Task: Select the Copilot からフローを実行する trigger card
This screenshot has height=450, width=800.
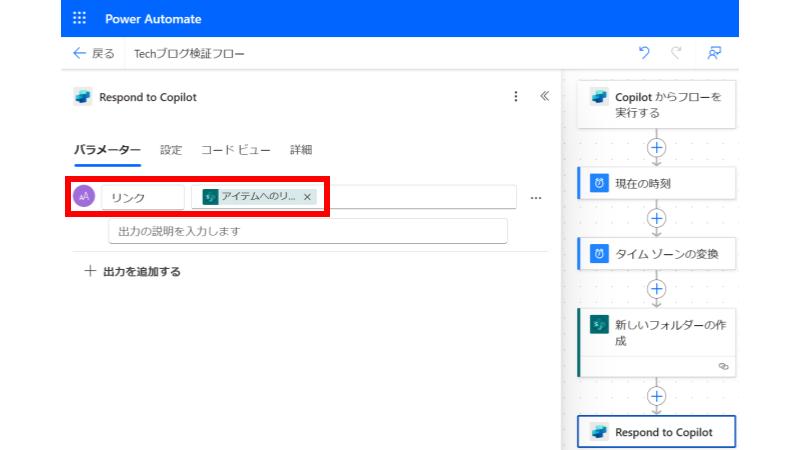Action: coord(656,105)
